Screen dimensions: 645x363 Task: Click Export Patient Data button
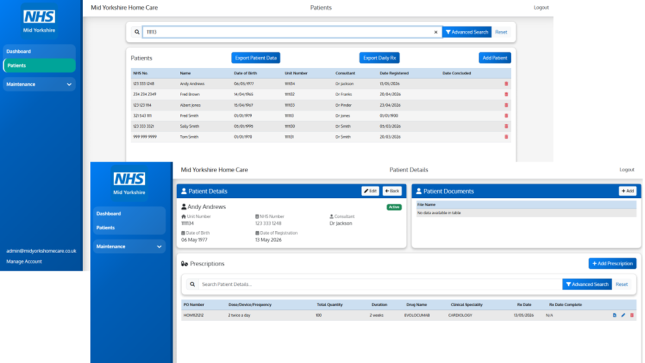[255, 58]
